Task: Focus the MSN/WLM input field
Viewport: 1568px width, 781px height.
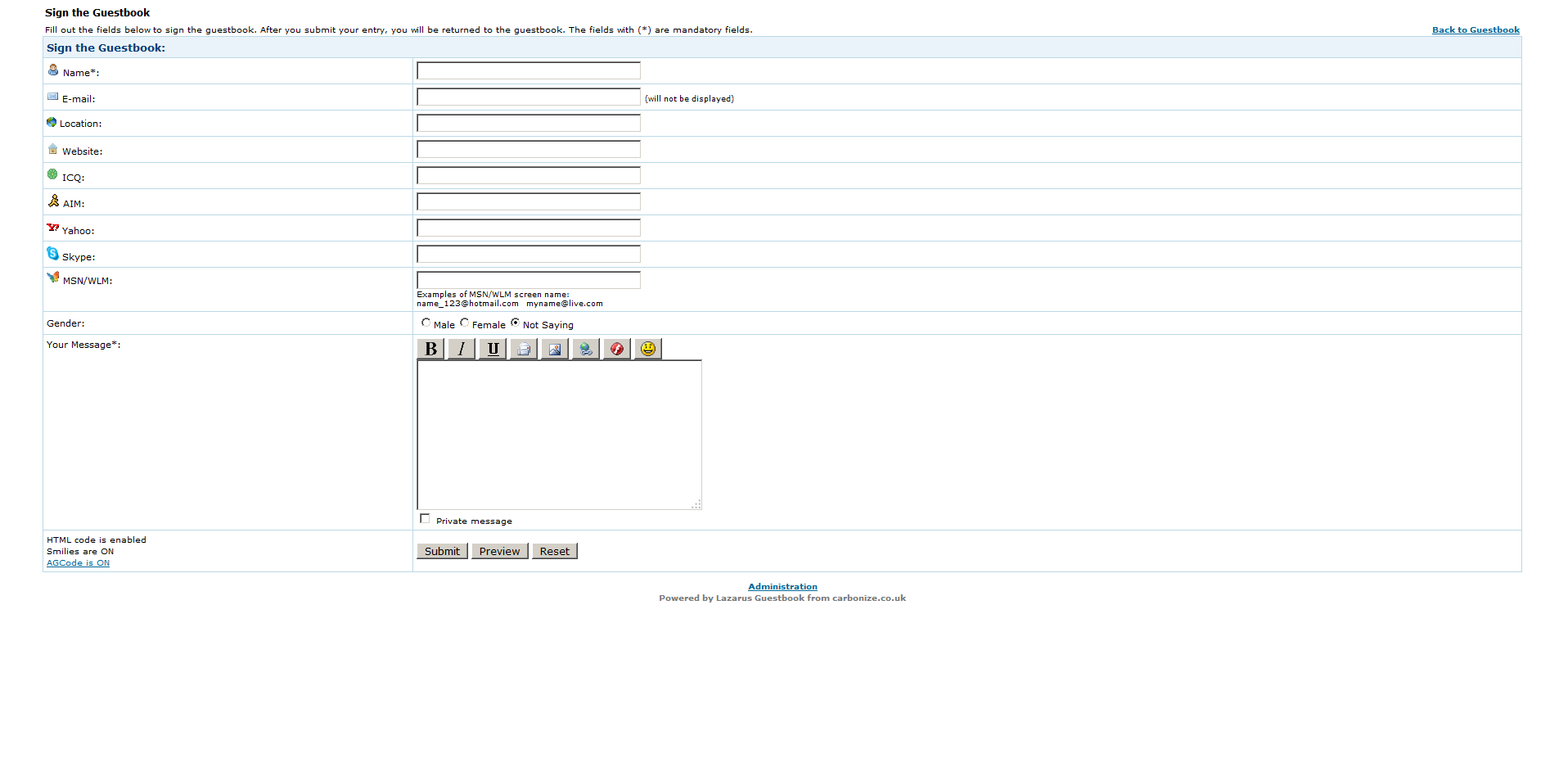Action: (x=529, y=281)
